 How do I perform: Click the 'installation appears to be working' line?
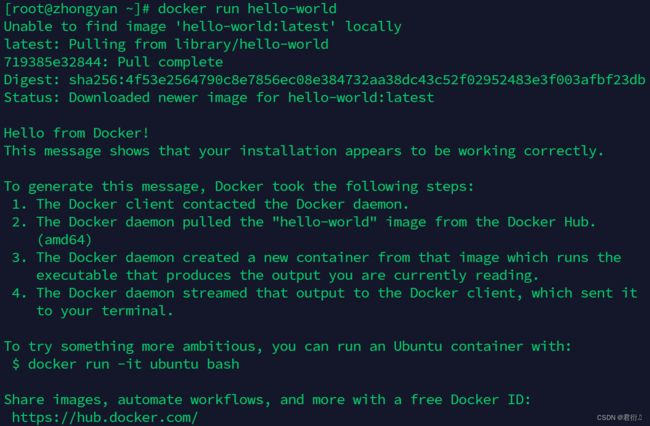coord(304,151)
